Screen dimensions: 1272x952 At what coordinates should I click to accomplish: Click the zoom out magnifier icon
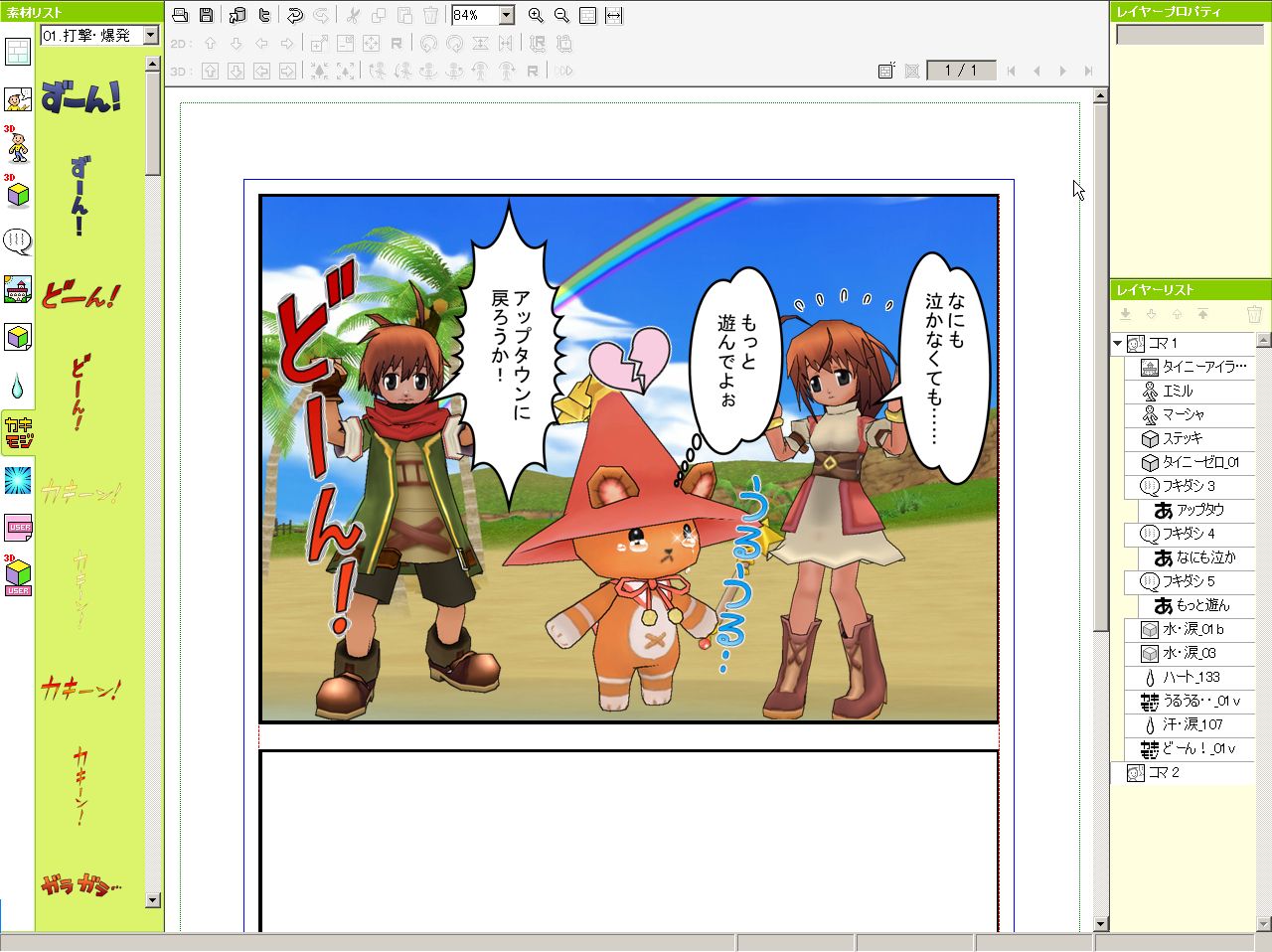561,15
